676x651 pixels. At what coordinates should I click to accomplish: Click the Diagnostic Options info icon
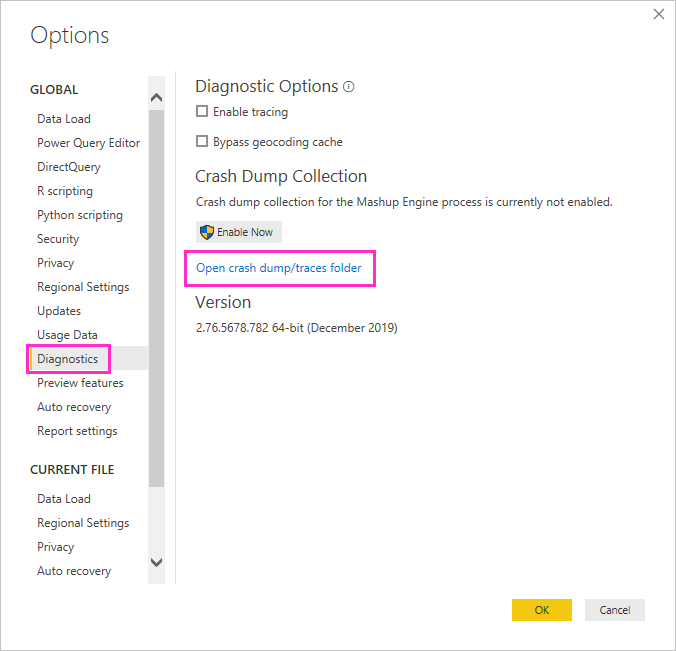click(348, 87)
